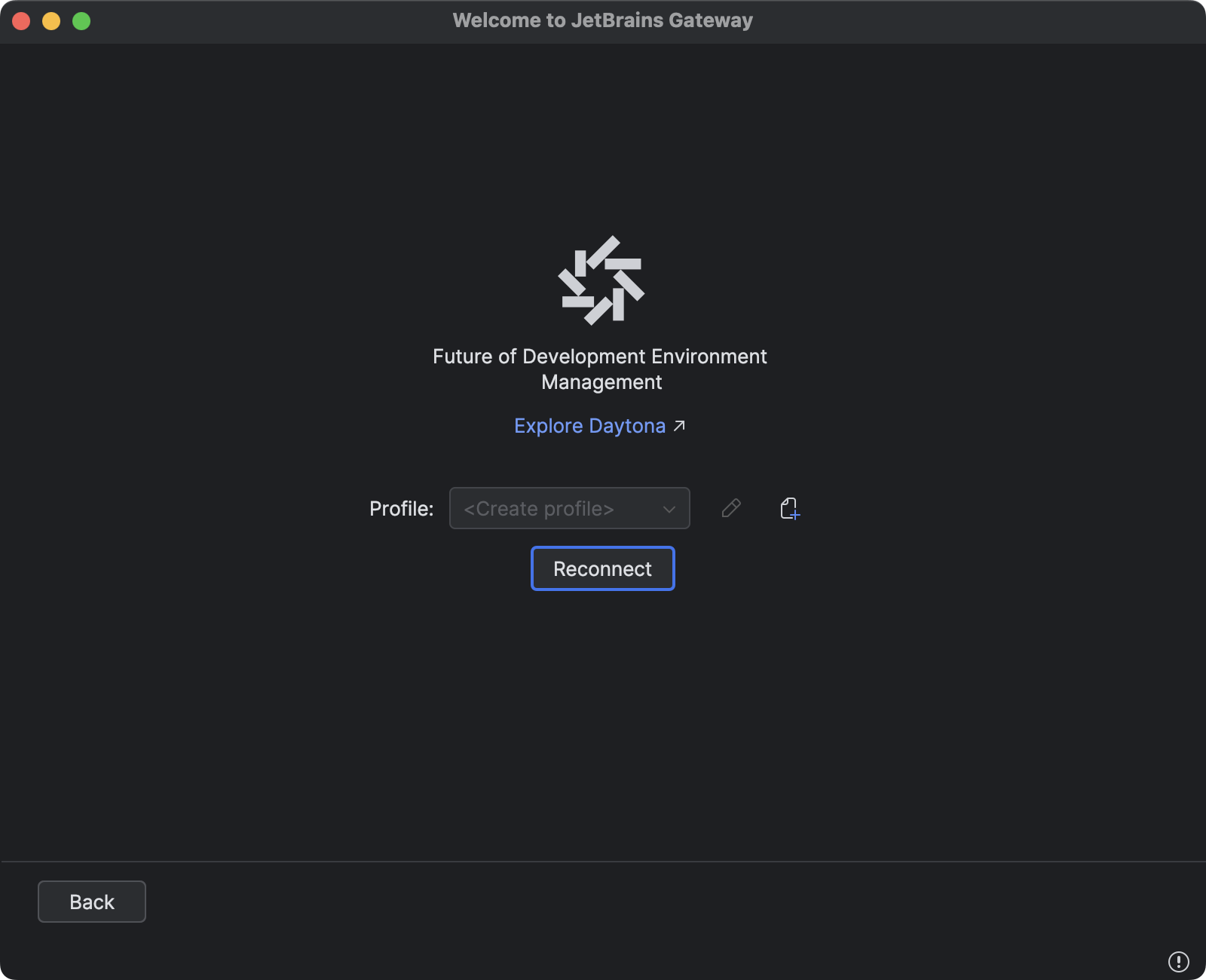Click the Profile: label
The height and width of the screenshot is (980, 1206).
402,509
